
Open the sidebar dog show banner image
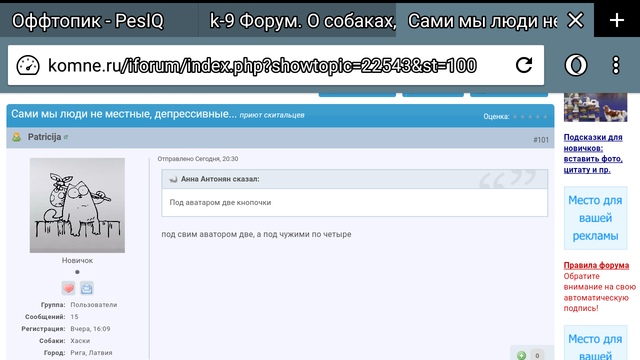[x=596, y=107]
